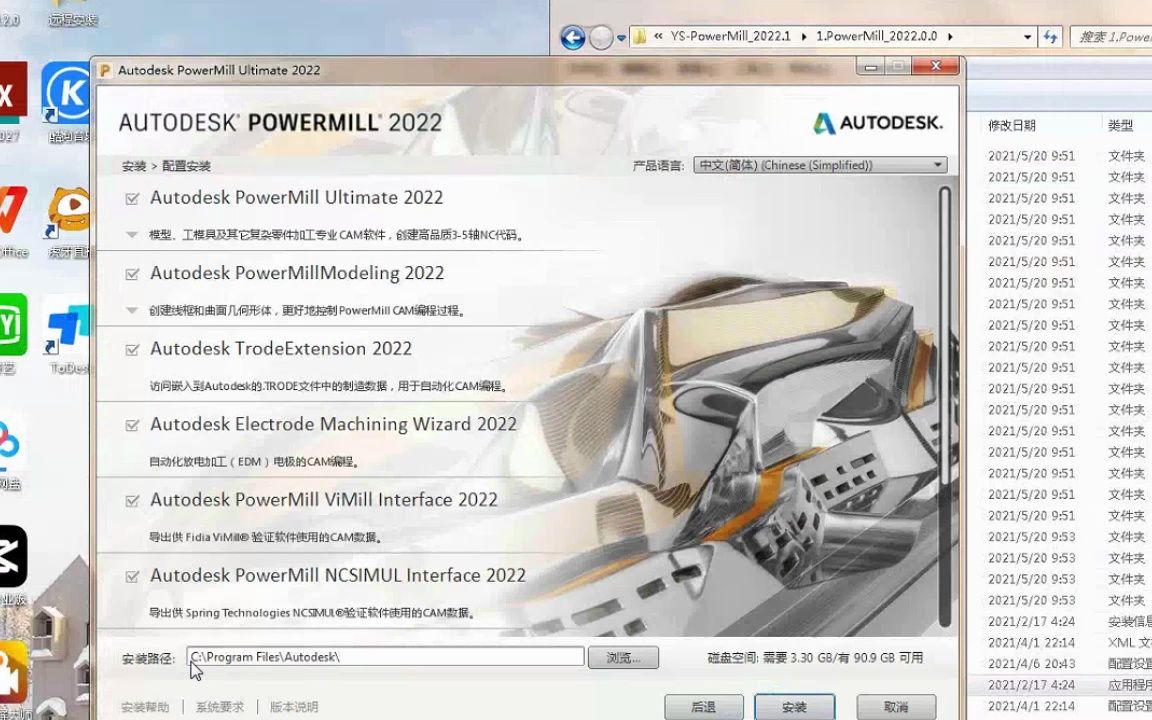Viewport: 1152px width, 720px height.
Task: Toggle Autodesk TrodeExtension 2022 checkbox
Action: tap(132, 350)
